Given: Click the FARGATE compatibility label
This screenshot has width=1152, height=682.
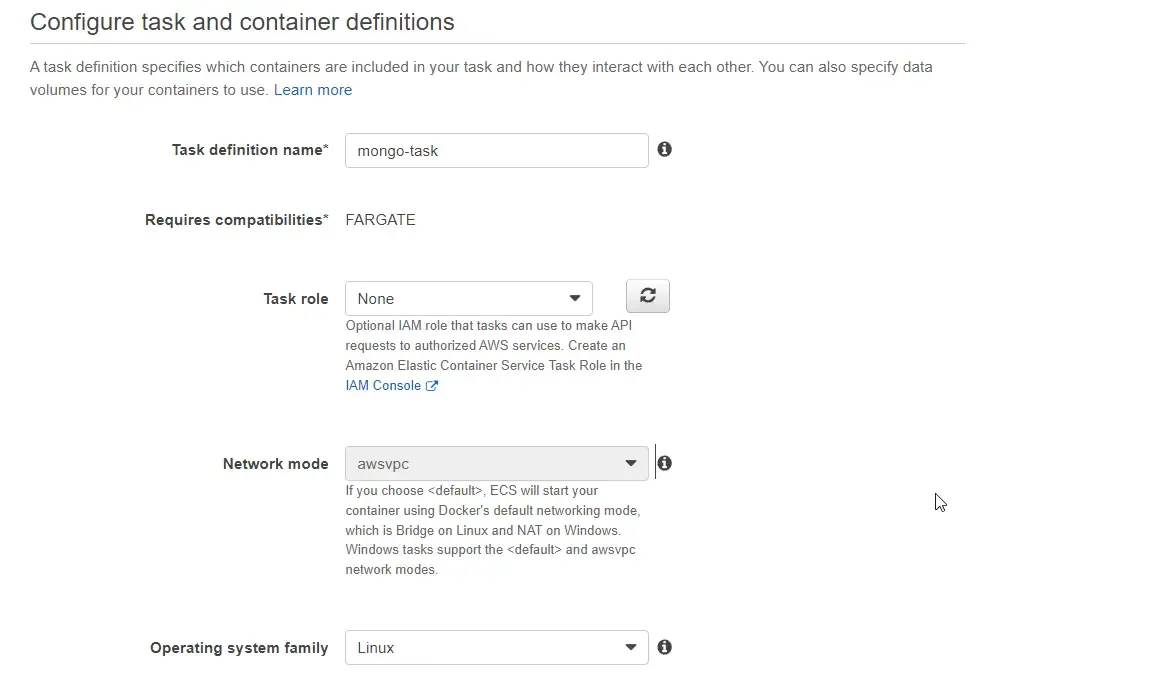Looking at the screenshot, I should click(380, 219).
